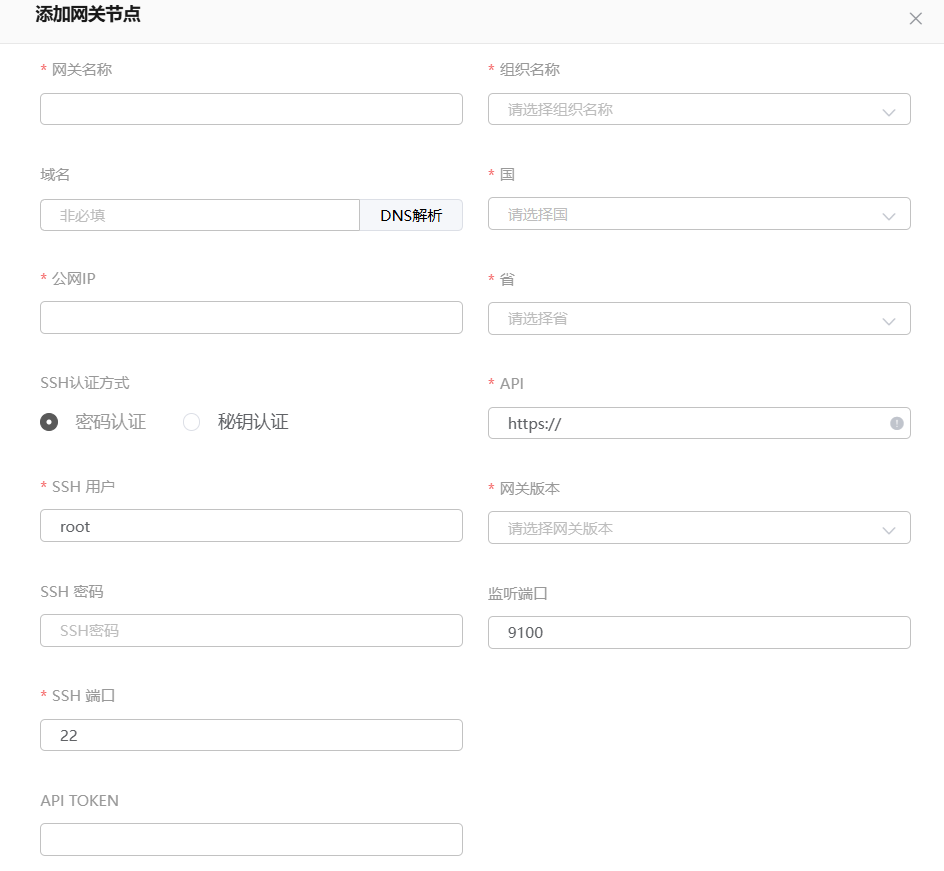Click the 域名 input field
The width and height of the screenshot is (944, 871).
click(200, 215)
